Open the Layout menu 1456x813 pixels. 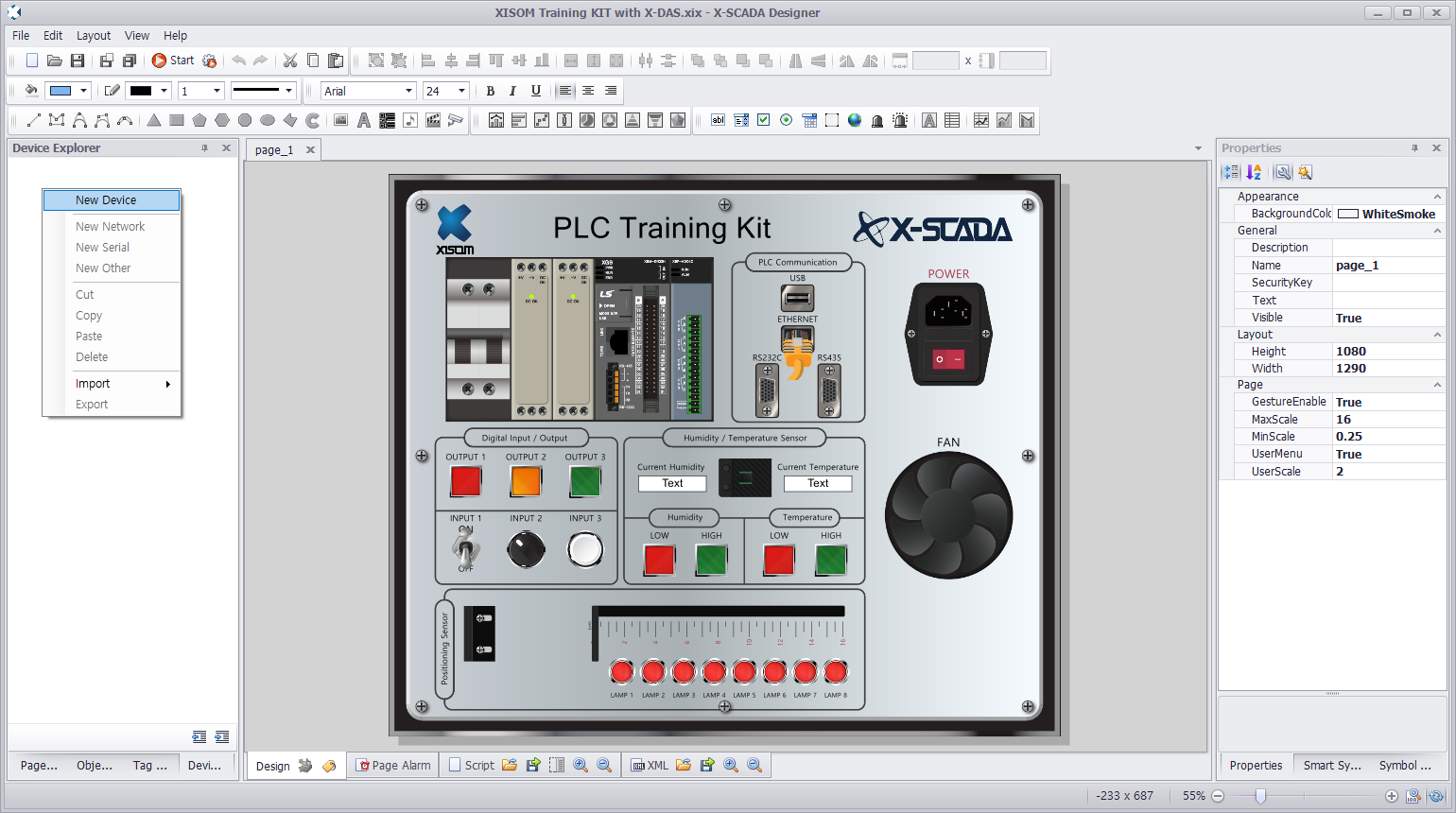point(94,36)
